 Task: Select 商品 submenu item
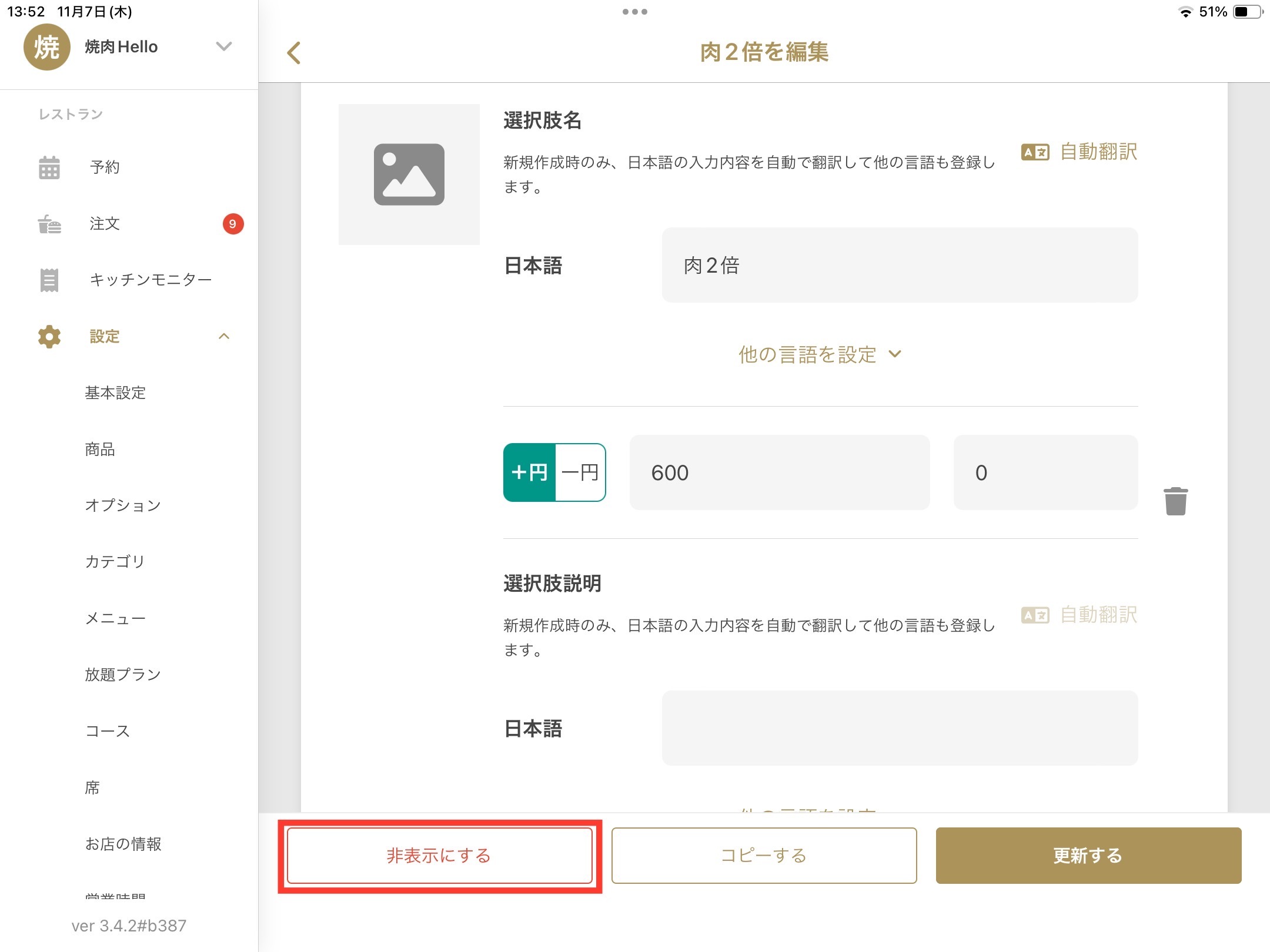100,449
